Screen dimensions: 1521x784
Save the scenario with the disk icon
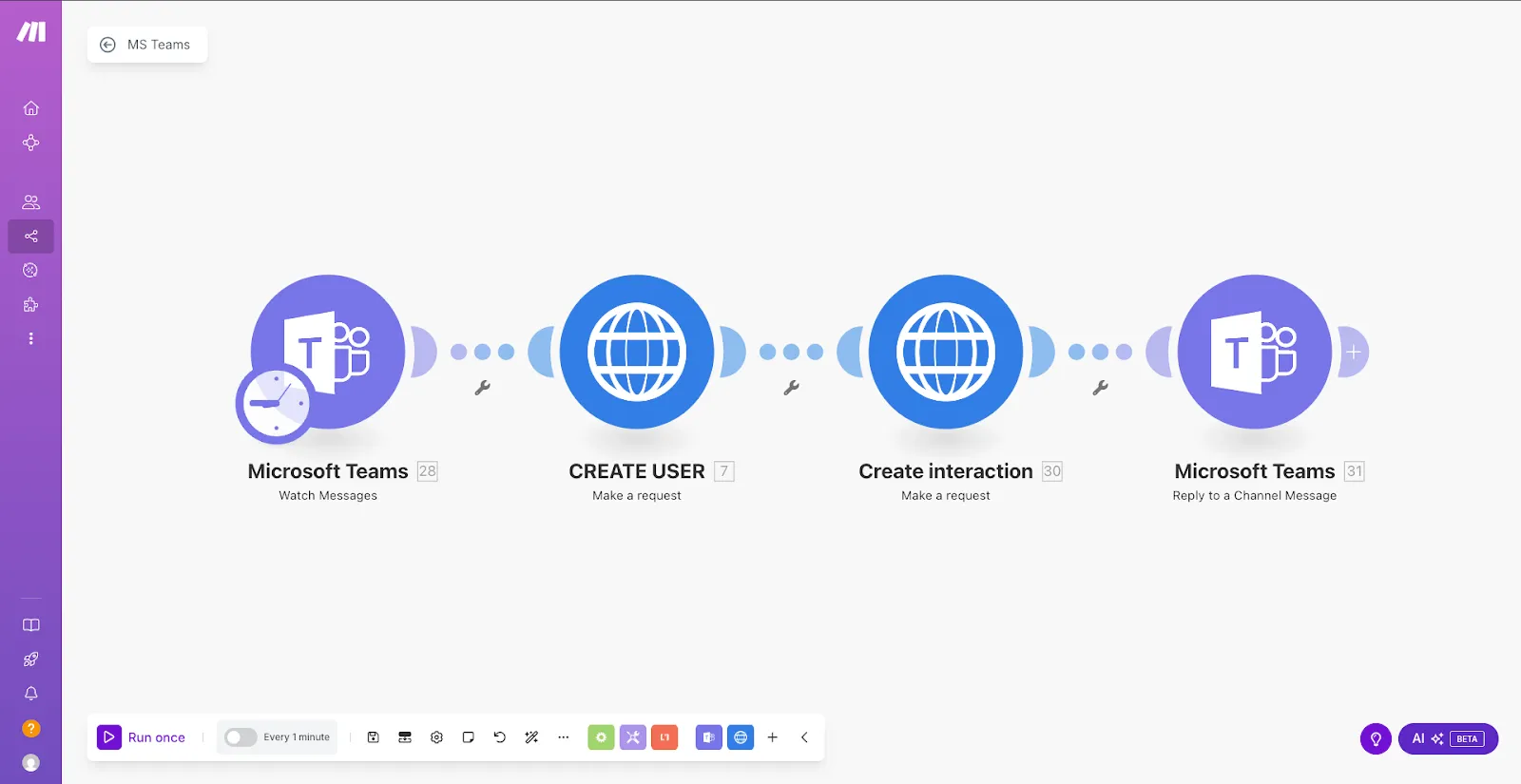click(x=374, y=737)
